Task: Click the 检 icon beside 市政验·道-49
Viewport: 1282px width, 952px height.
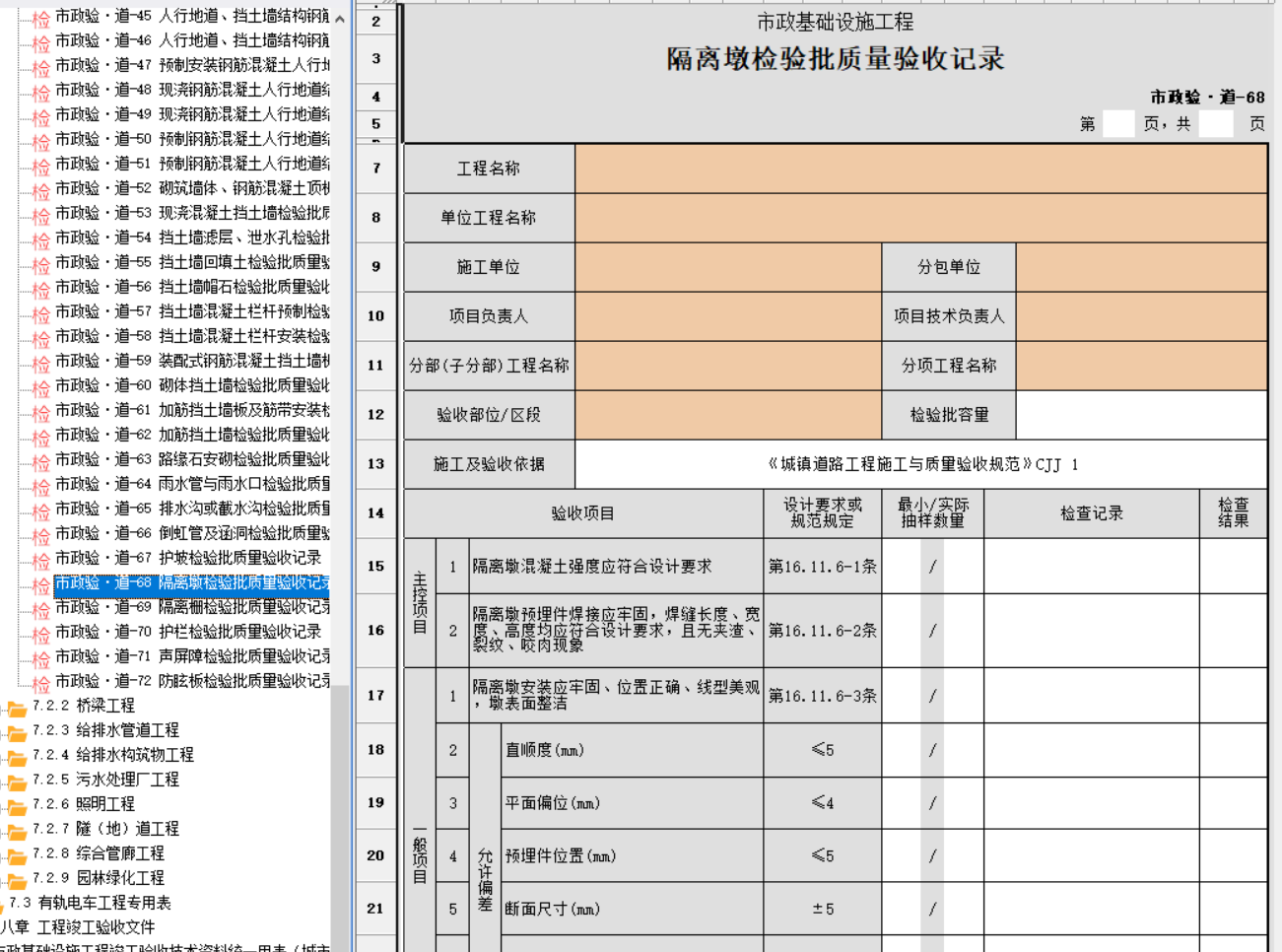Action: tap(40, 116)
